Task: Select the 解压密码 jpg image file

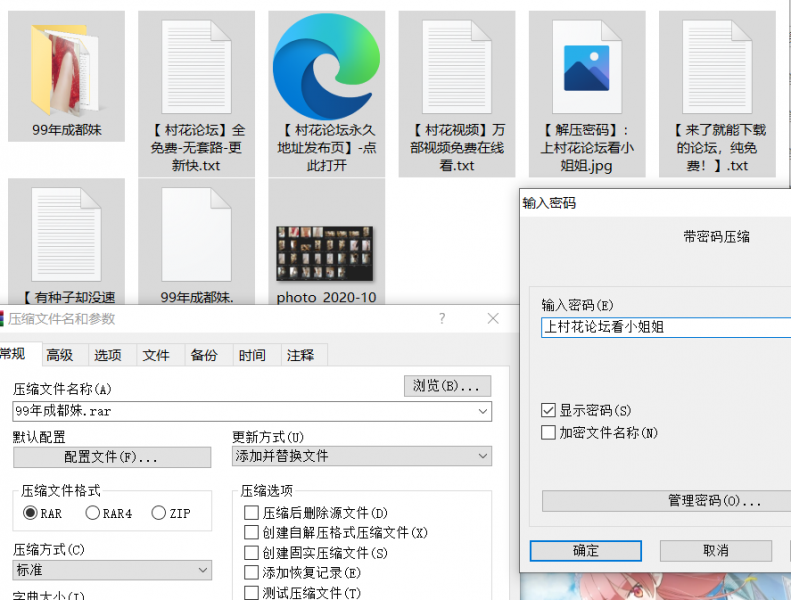Action: click(x=586, y=68)
